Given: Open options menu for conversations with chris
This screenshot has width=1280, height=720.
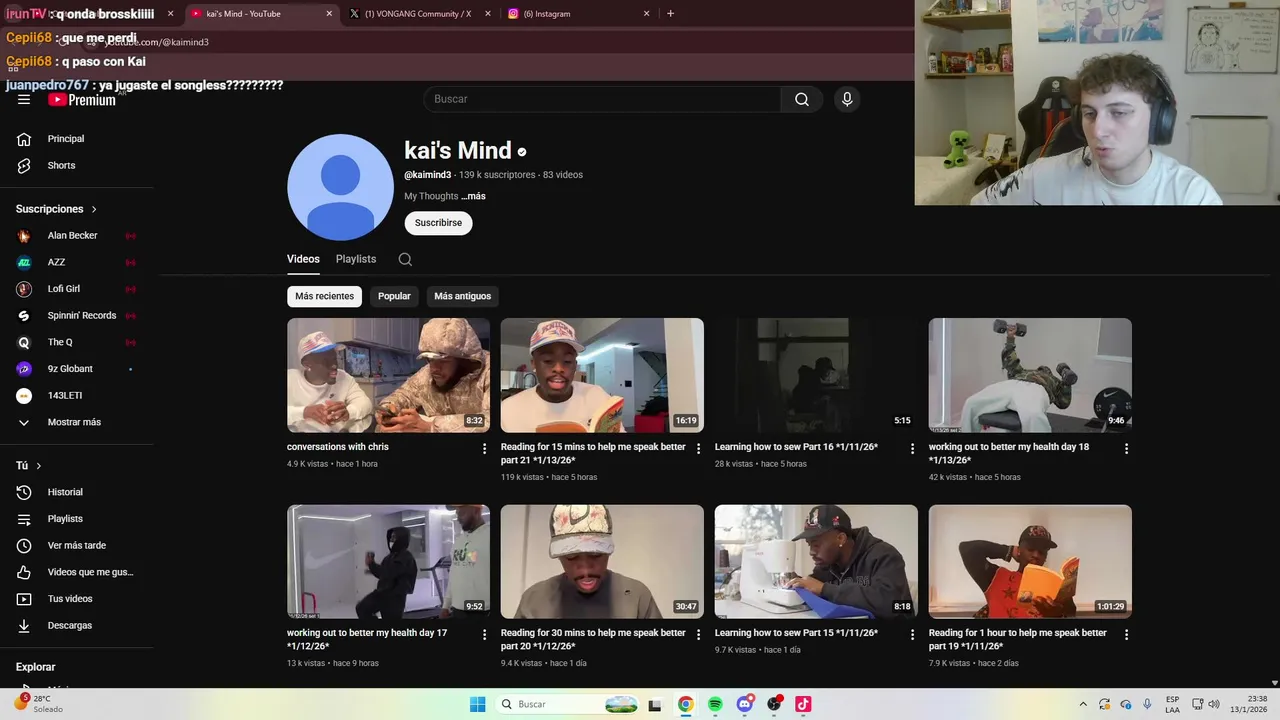Looking at the screenshot, I should [x=484, y=449].
